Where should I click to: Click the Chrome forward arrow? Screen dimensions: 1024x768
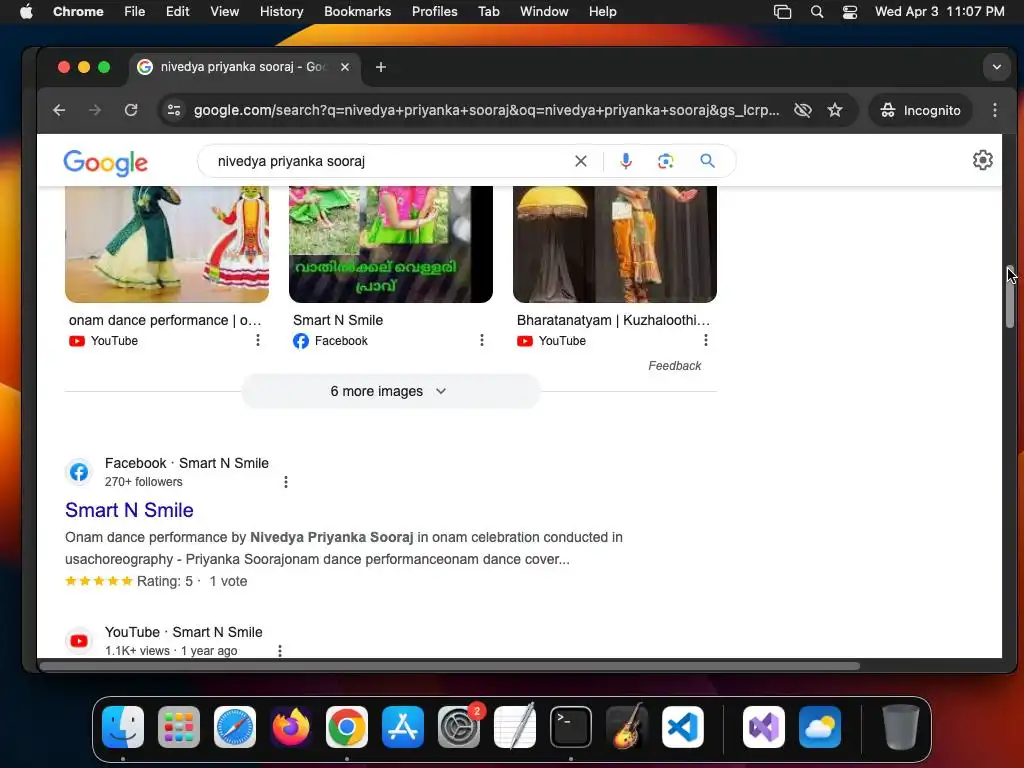(95, 110)
